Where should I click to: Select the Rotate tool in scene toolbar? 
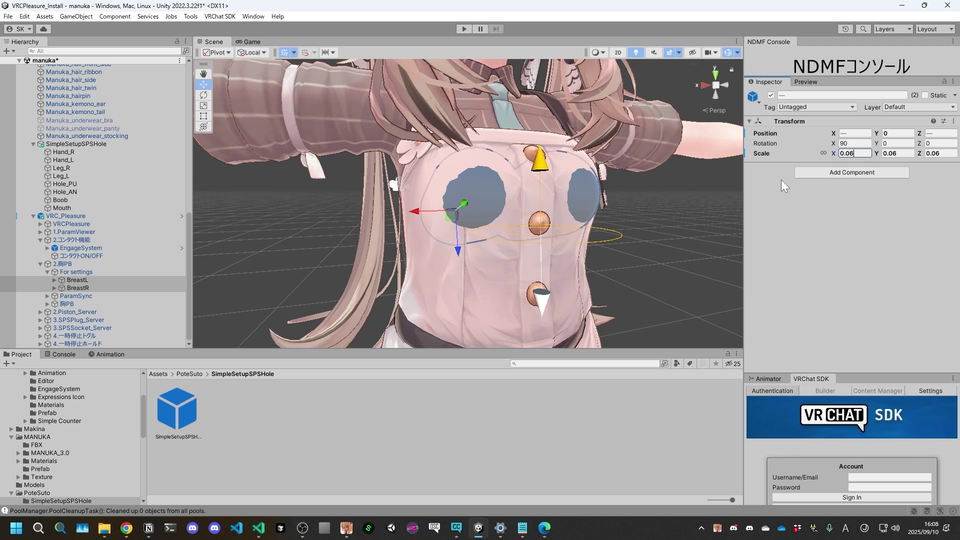(x=203, y=95)
